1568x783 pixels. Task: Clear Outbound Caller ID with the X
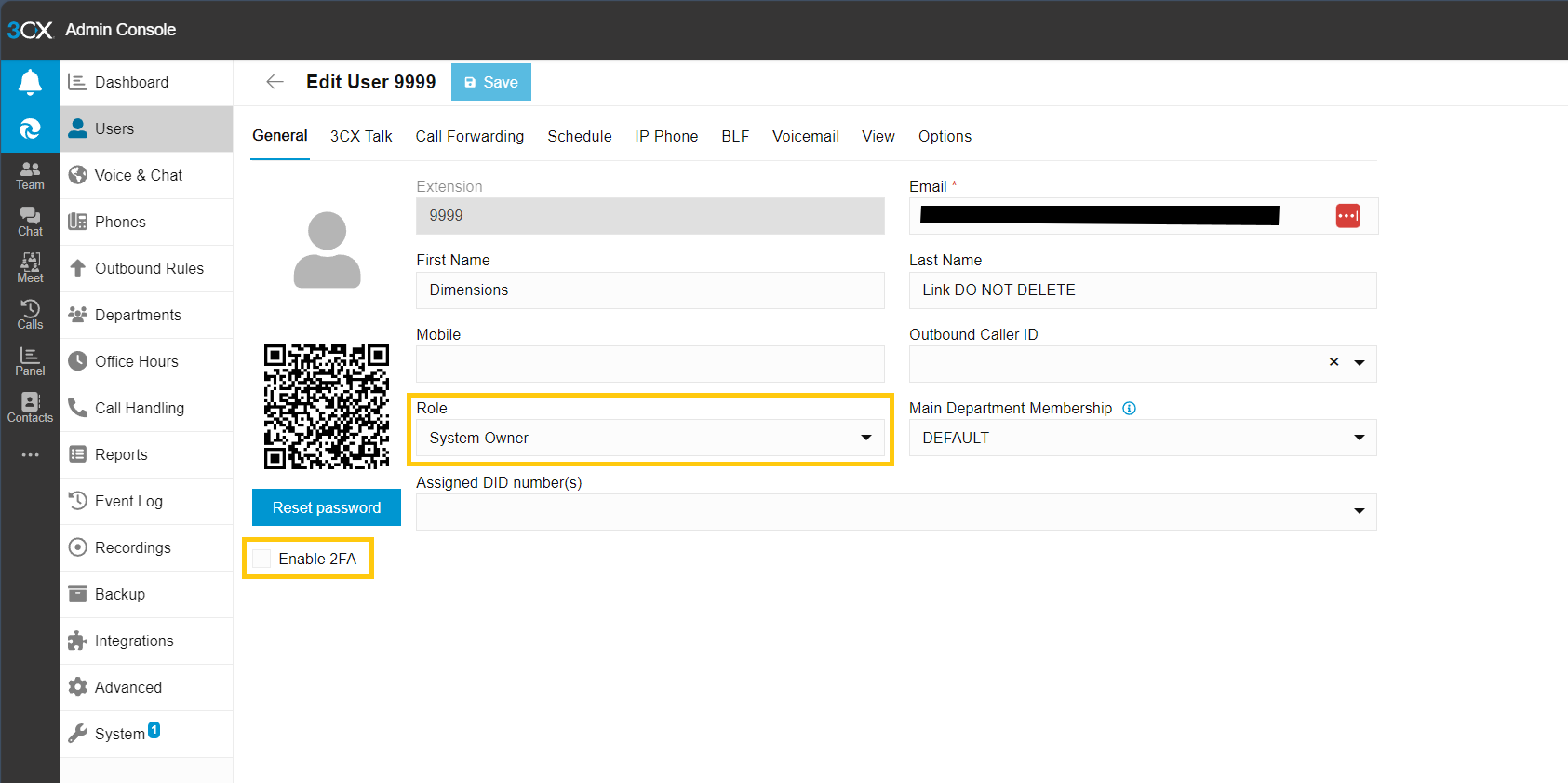point(1333,362)
